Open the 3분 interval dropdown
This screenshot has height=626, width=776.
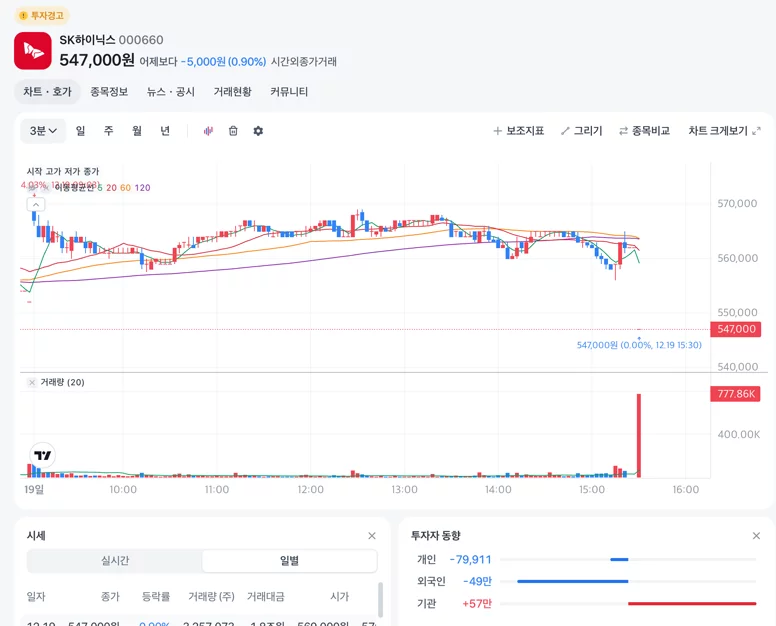[43, 131]
